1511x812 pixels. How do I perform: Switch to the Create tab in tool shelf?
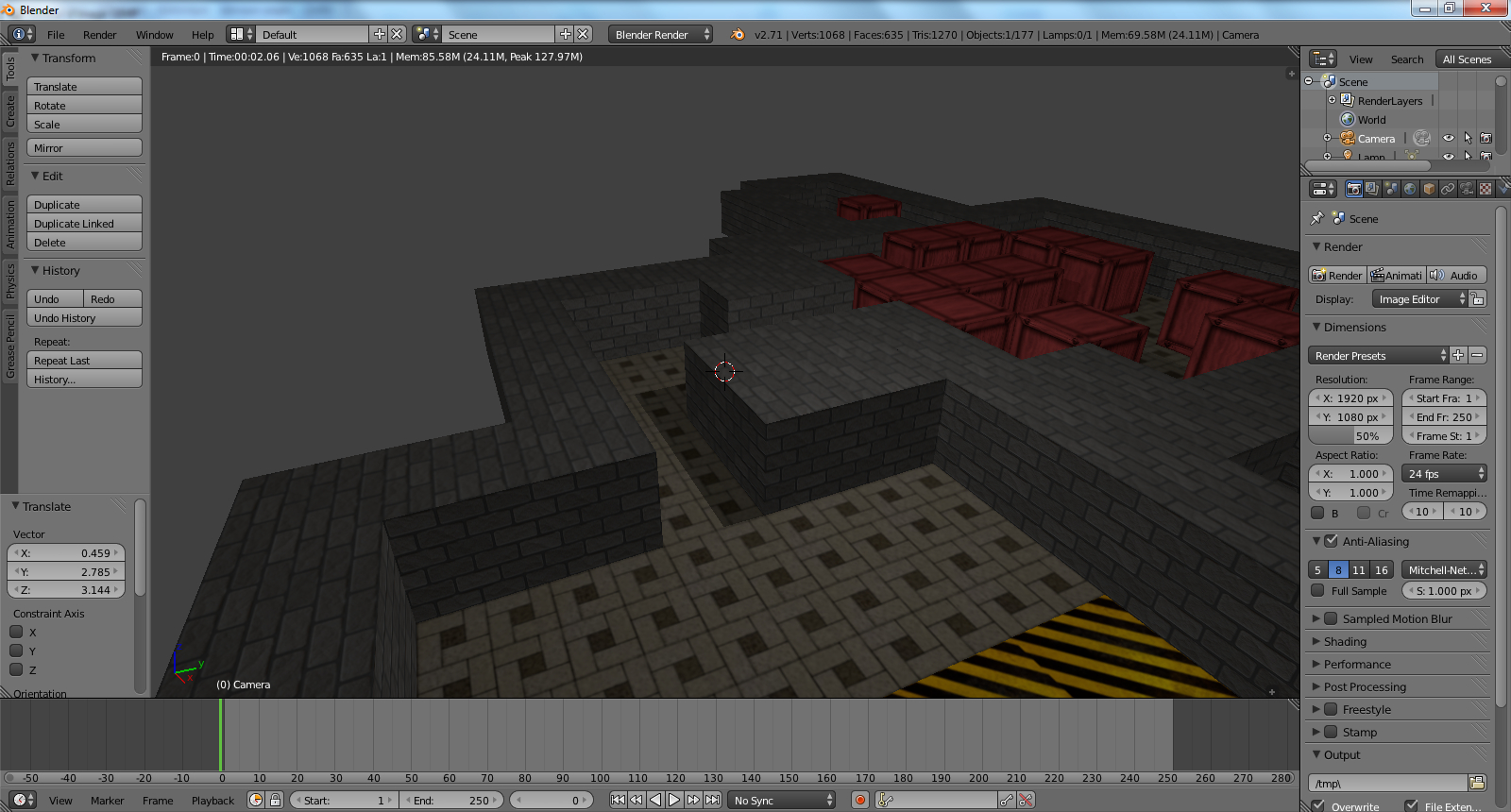(9, 110)
